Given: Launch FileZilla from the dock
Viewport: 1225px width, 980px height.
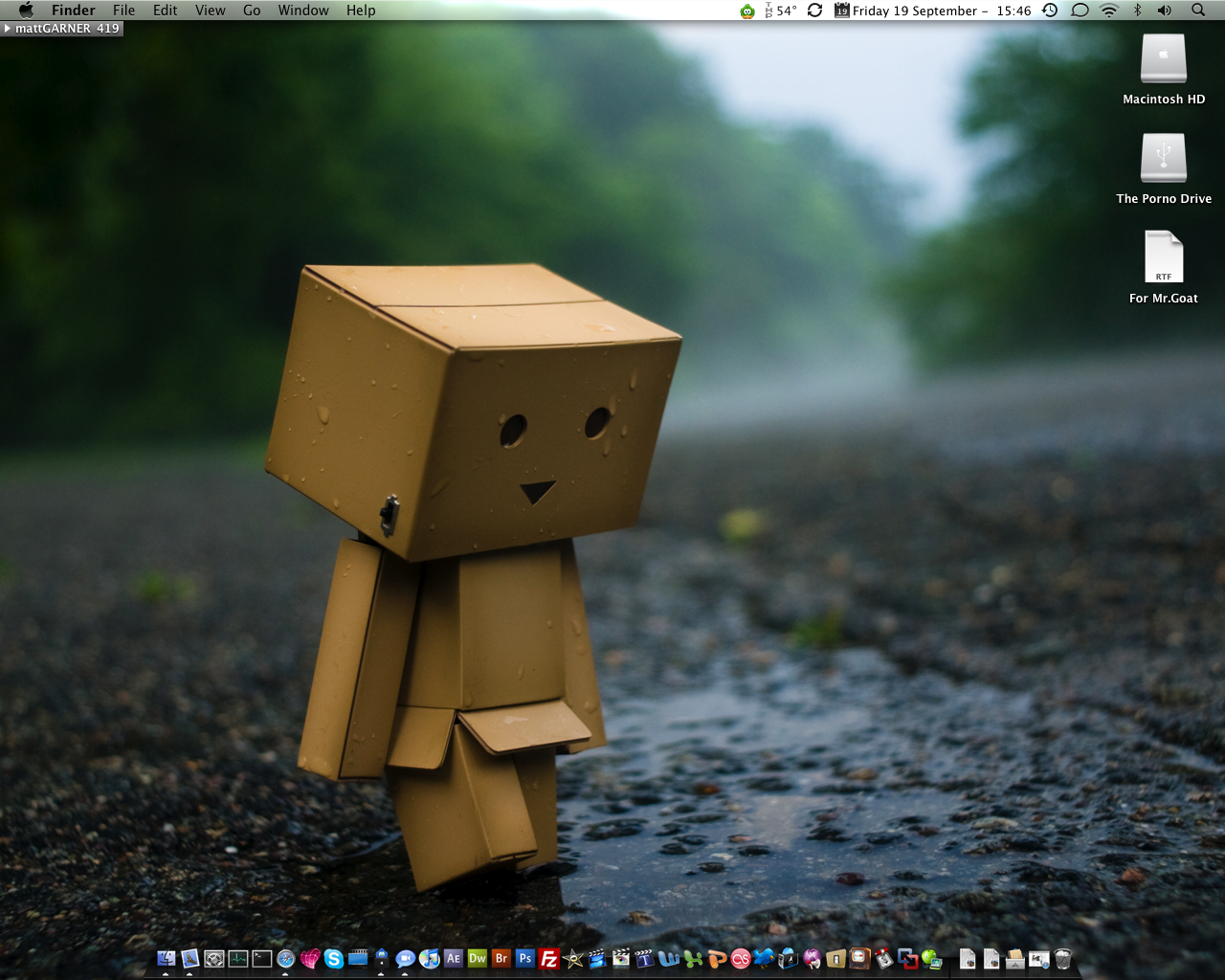Looking at the screenshot, I should (x=549, y=958).
